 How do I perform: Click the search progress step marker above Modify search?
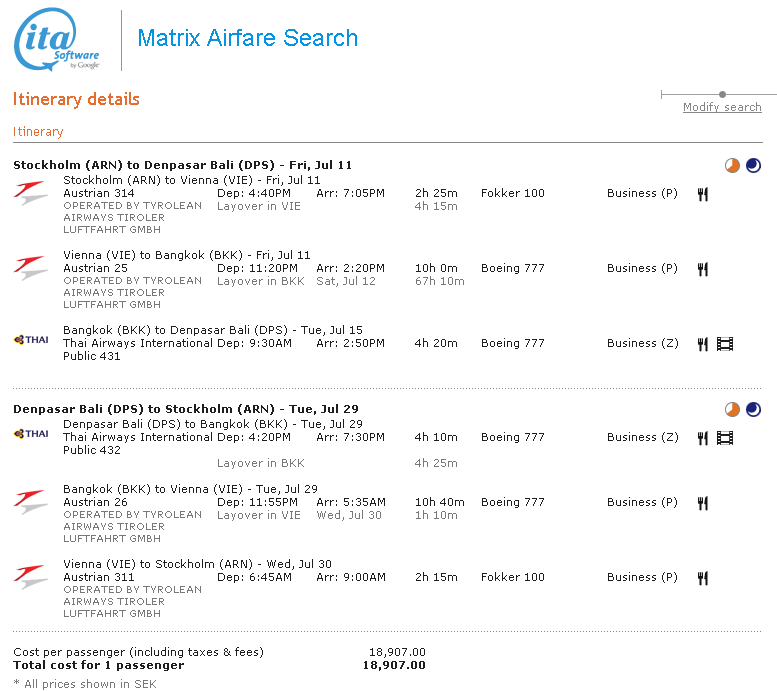722,95
